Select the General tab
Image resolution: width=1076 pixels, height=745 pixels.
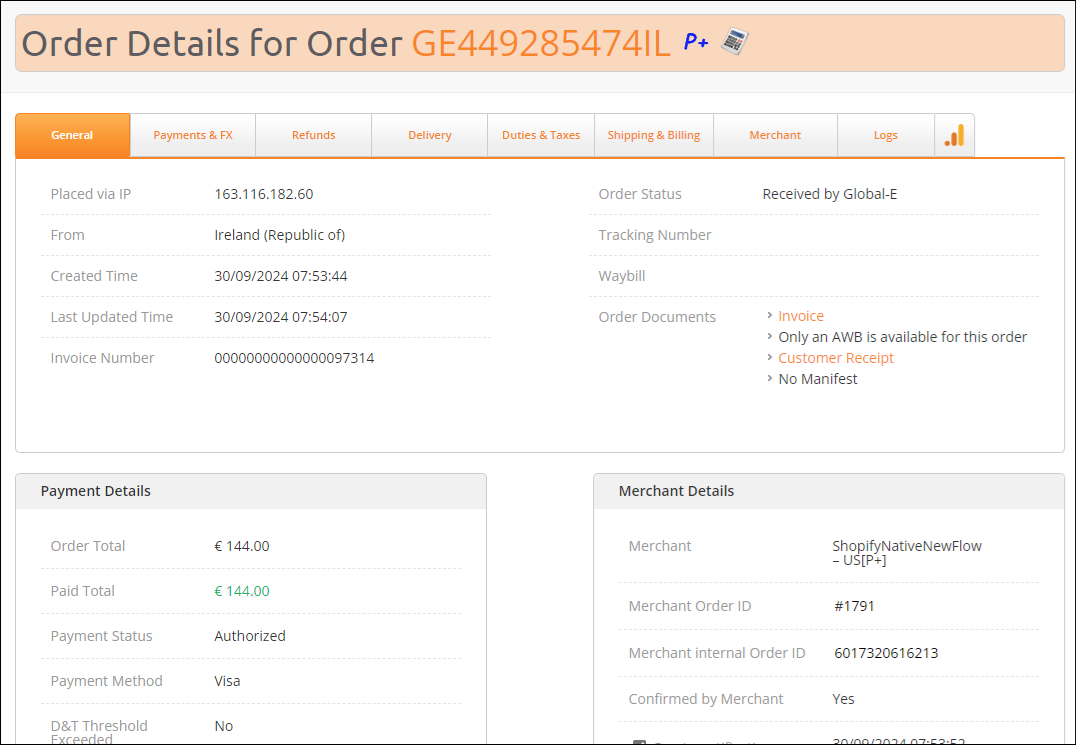click(72, 135)
